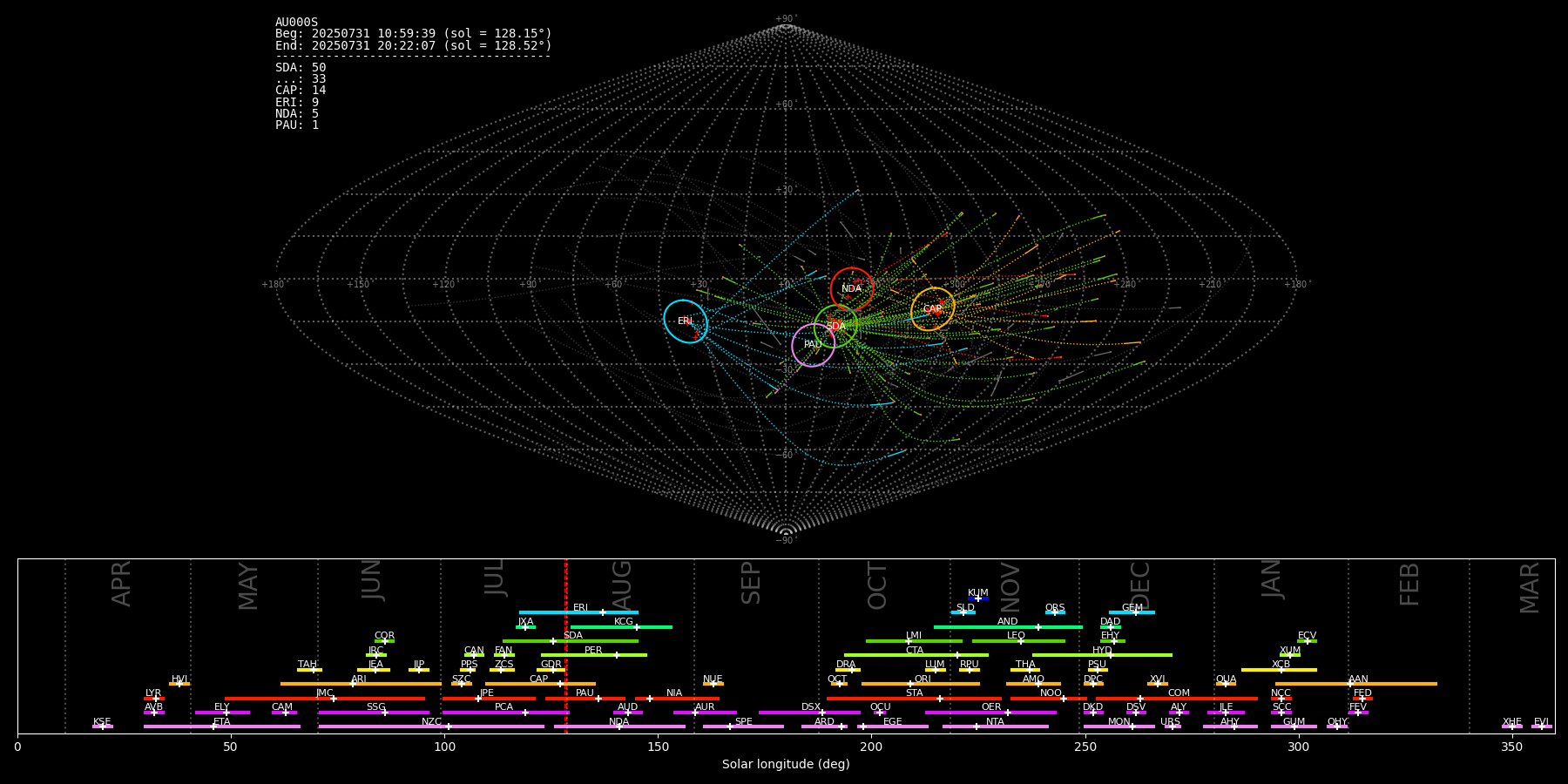
Task: Click the AND shower label in timeline
Action: [1008, 622]
